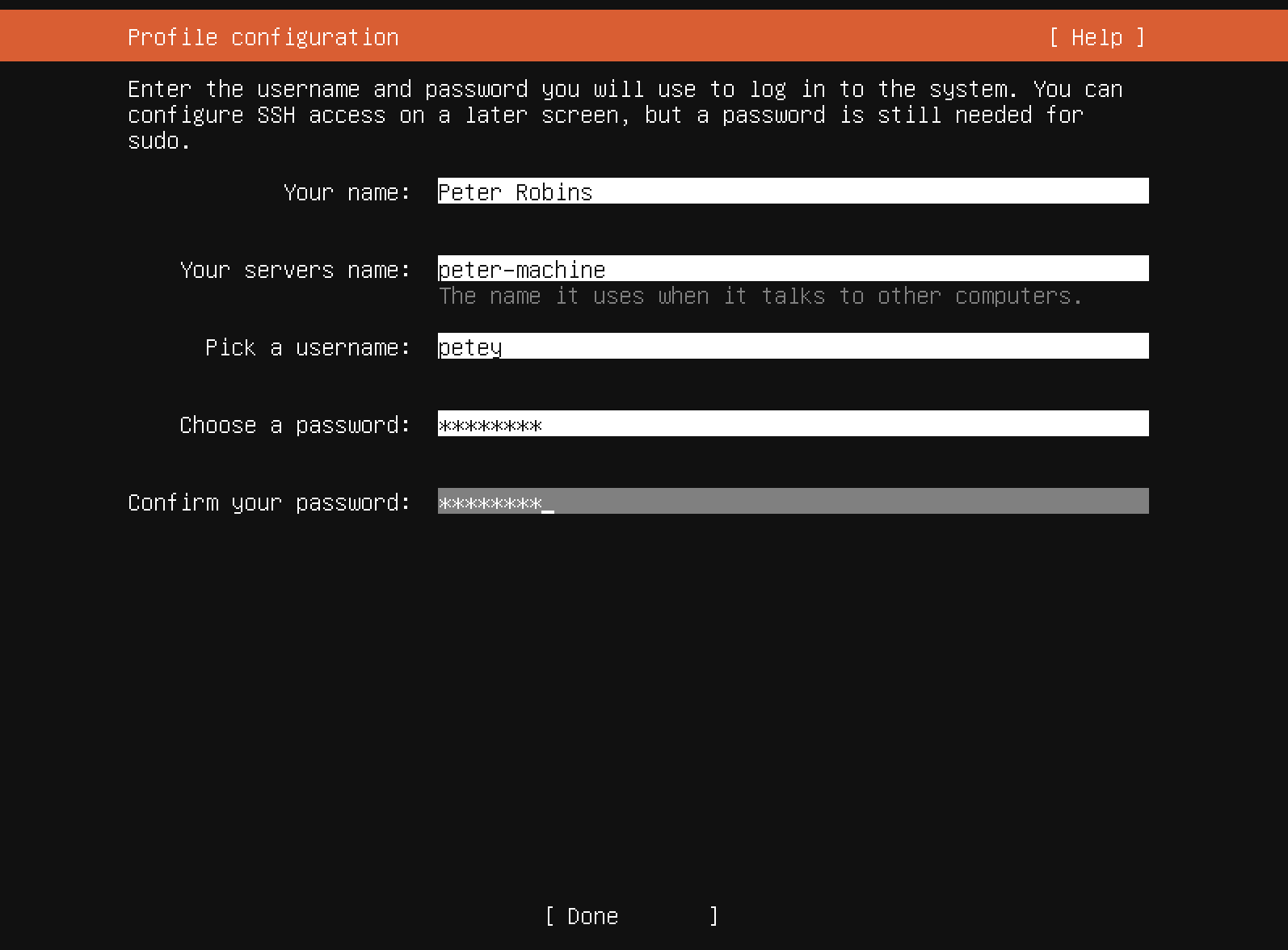Place cursor on the text petey
1288x950 pixels.
click(469, 347)
